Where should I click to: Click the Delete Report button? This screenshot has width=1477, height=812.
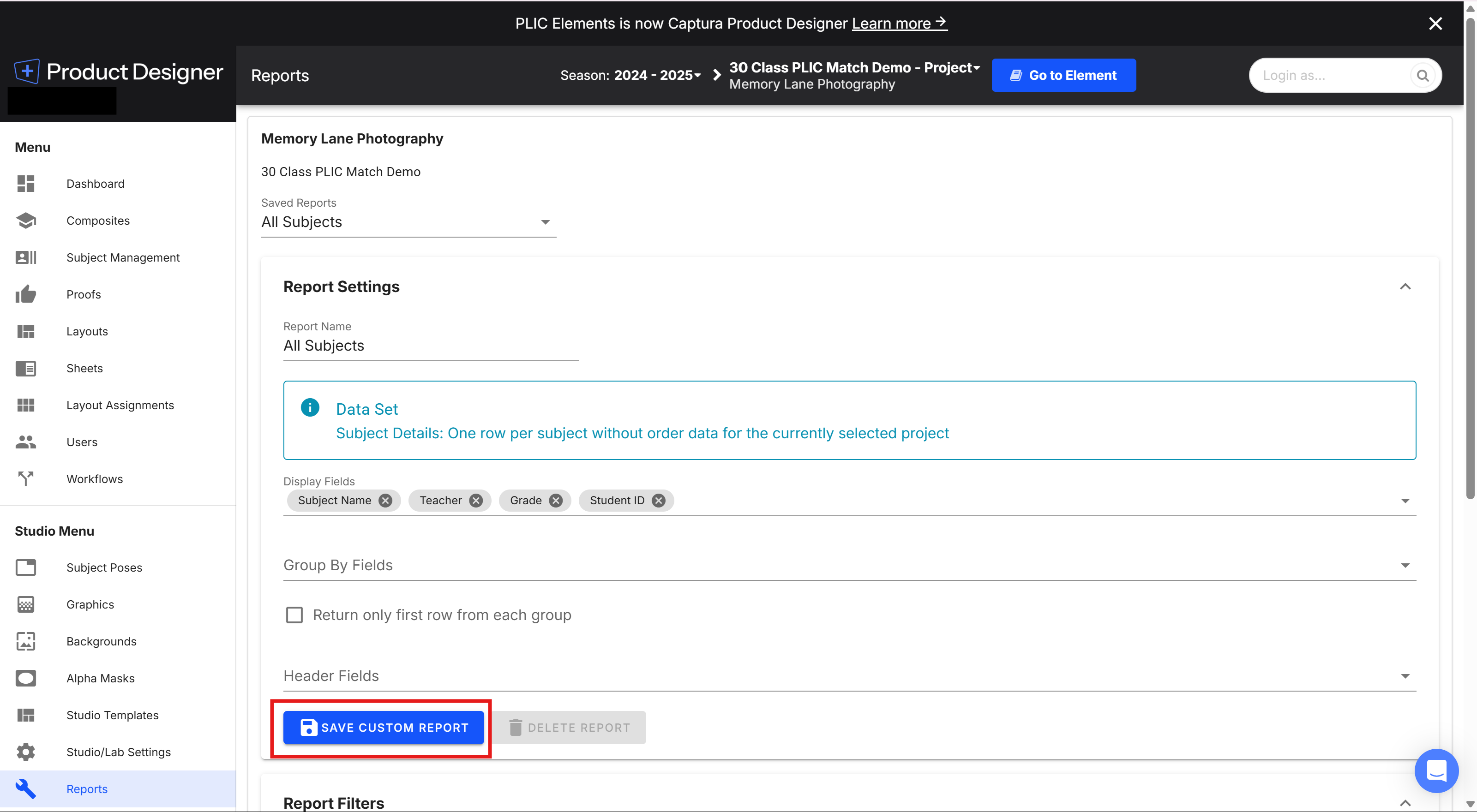coord(570,727)
